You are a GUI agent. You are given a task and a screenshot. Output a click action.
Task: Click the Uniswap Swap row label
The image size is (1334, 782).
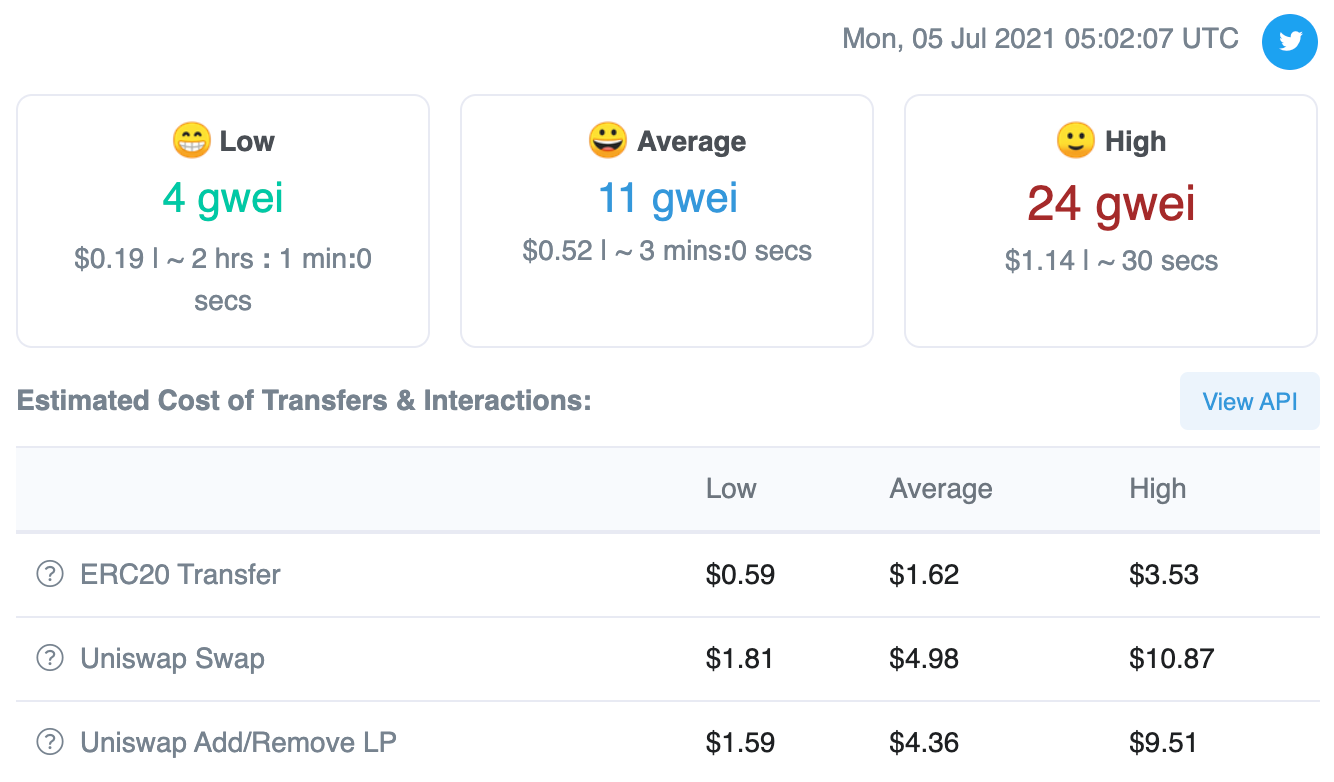(x=173, y=659)
